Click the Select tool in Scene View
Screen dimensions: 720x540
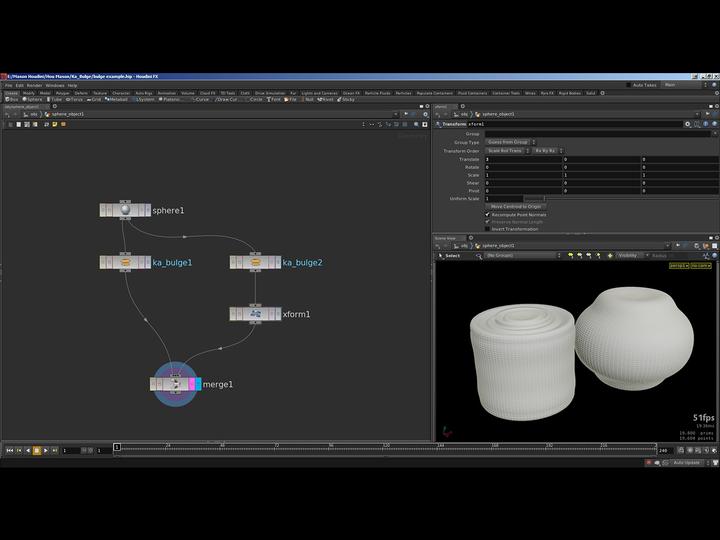449,255
